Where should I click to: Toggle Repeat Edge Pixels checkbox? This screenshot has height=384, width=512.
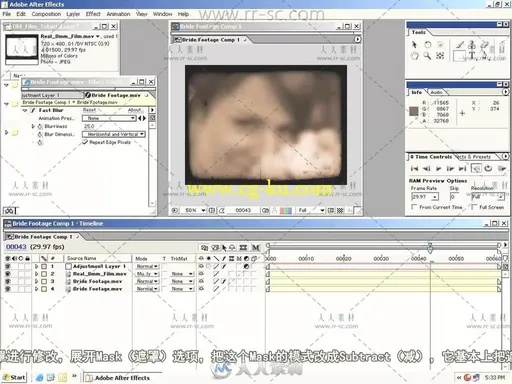(85, 142)
